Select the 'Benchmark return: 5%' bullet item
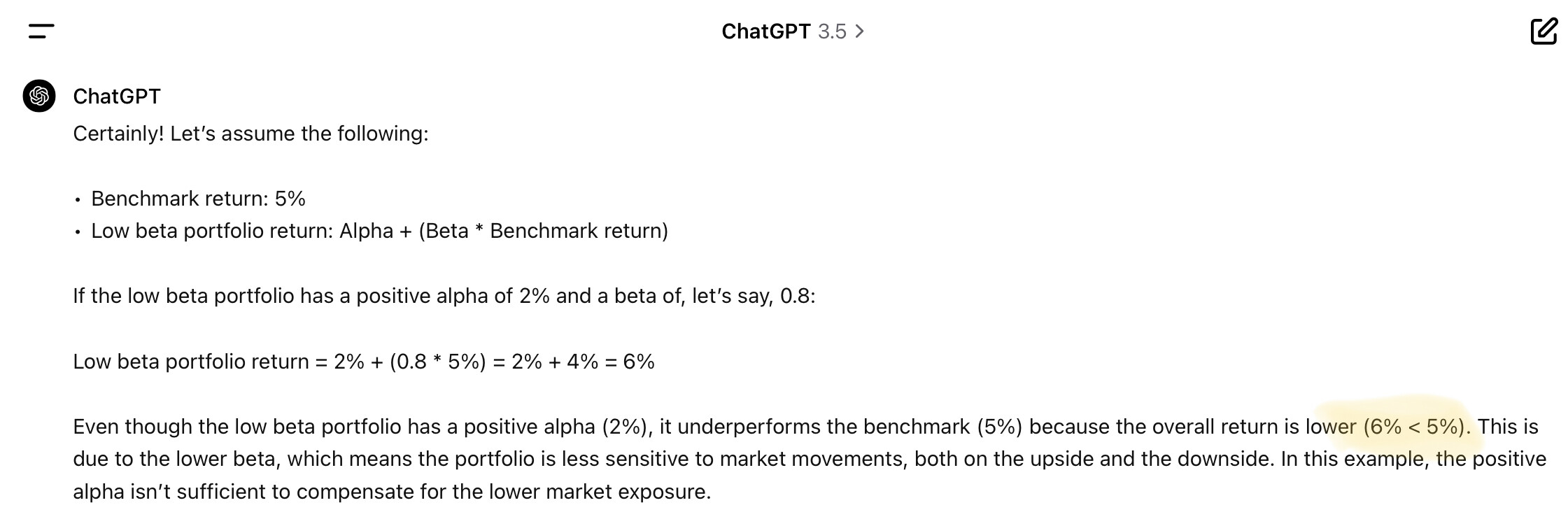 (198, 199)
